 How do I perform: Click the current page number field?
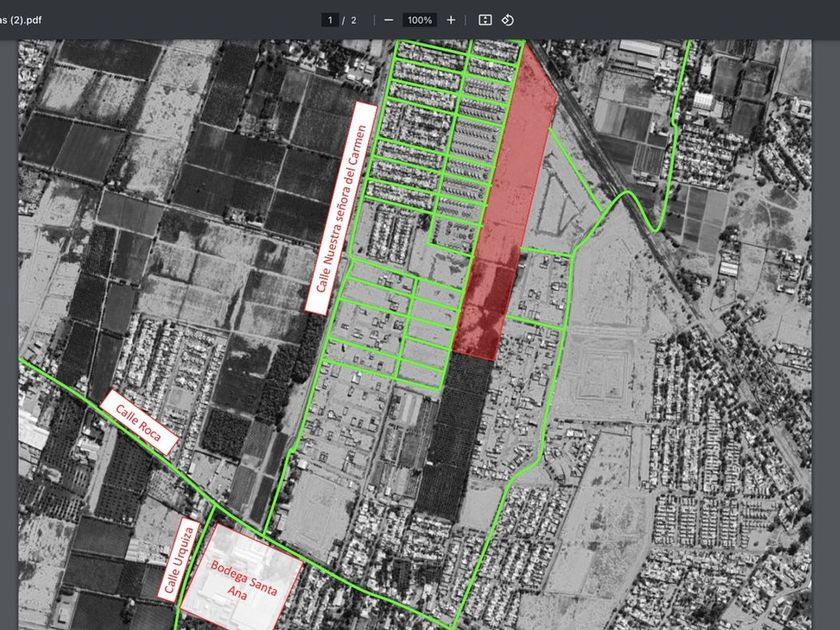[x=329, y=20]
